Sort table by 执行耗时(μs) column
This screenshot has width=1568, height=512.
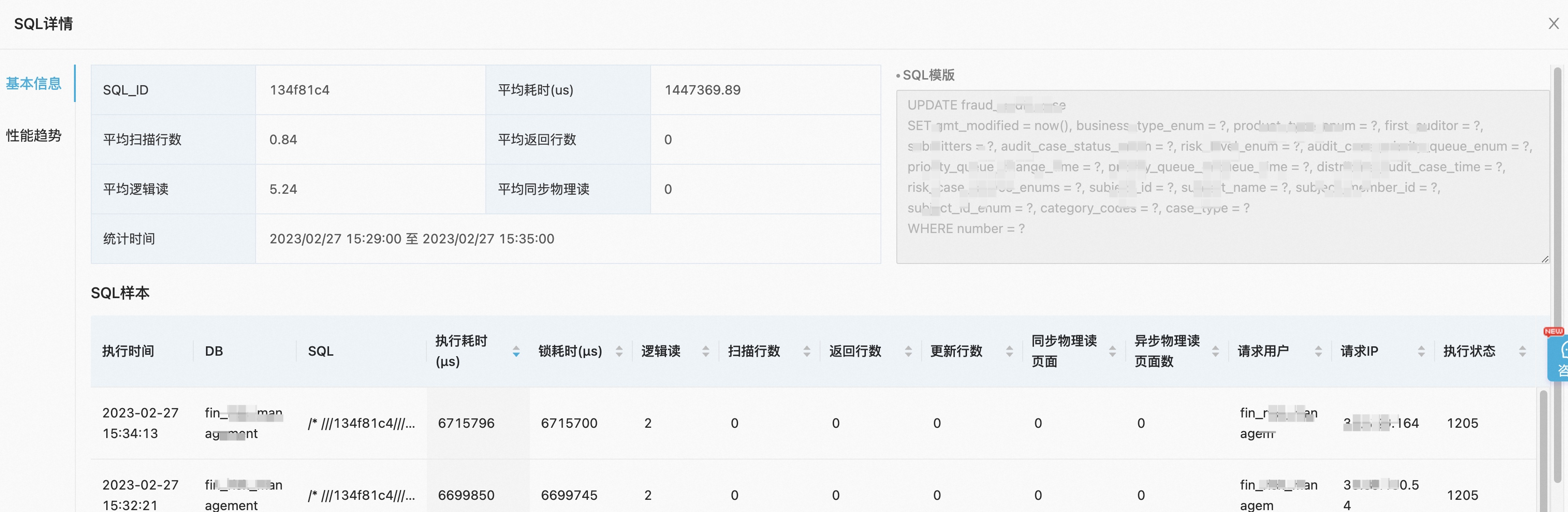pyautogui.click(x=515, y=351)
